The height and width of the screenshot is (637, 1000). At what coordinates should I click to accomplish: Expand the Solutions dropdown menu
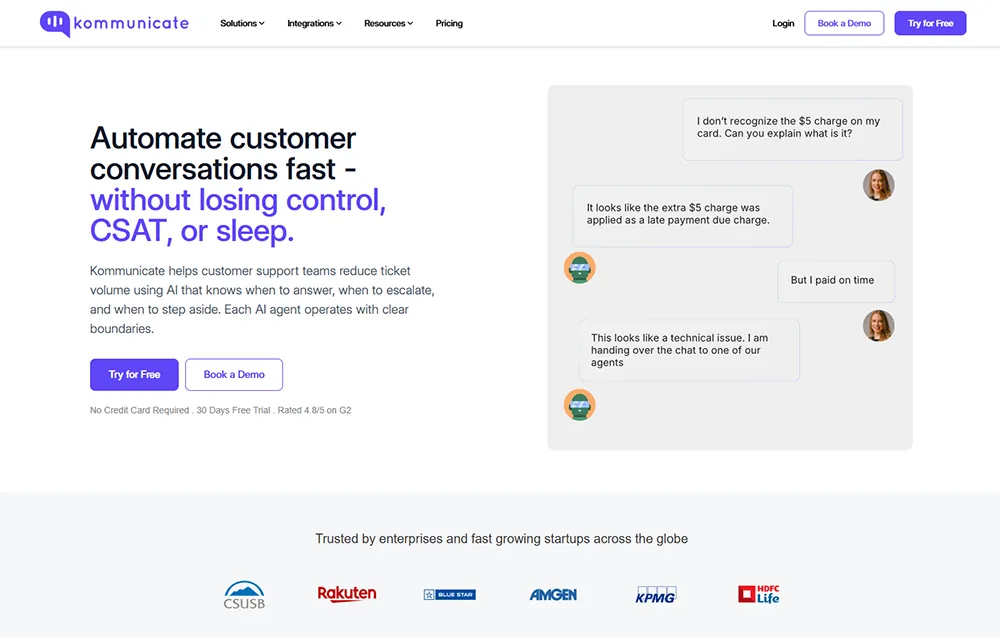click(242, 24)
